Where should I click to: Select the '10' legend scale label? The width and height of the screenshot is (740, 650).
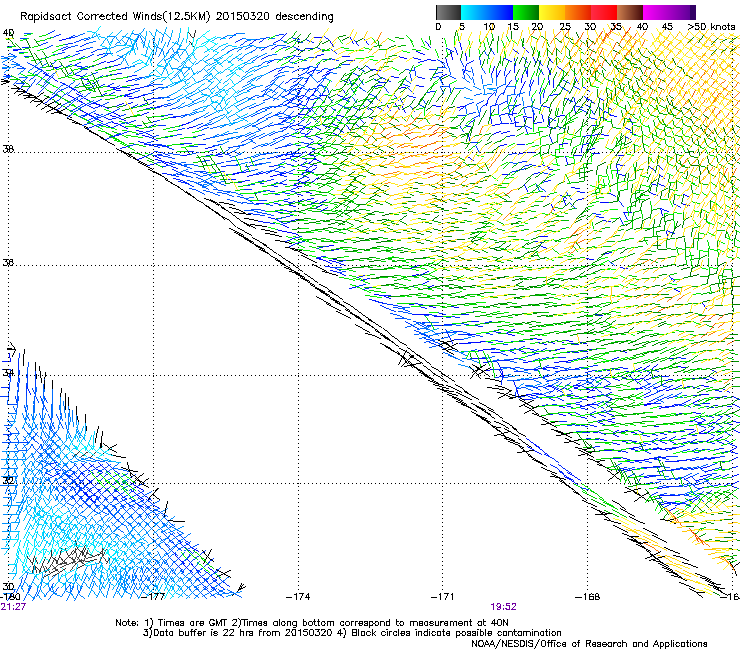pyautogui.click(x=489, y=27)
